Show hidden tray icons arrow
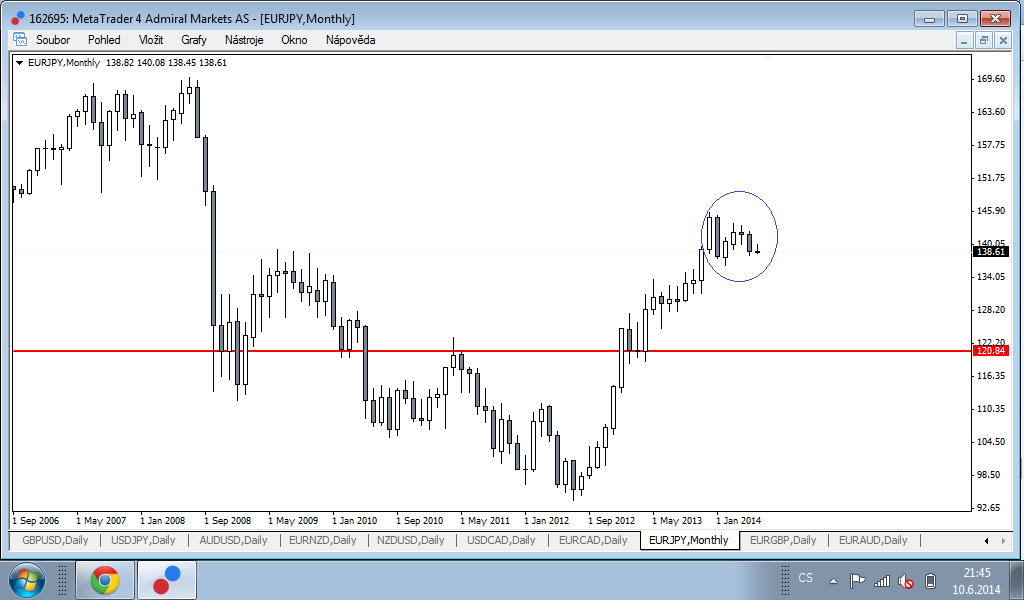The image size is (1024, 600). [x=833, y=580]
